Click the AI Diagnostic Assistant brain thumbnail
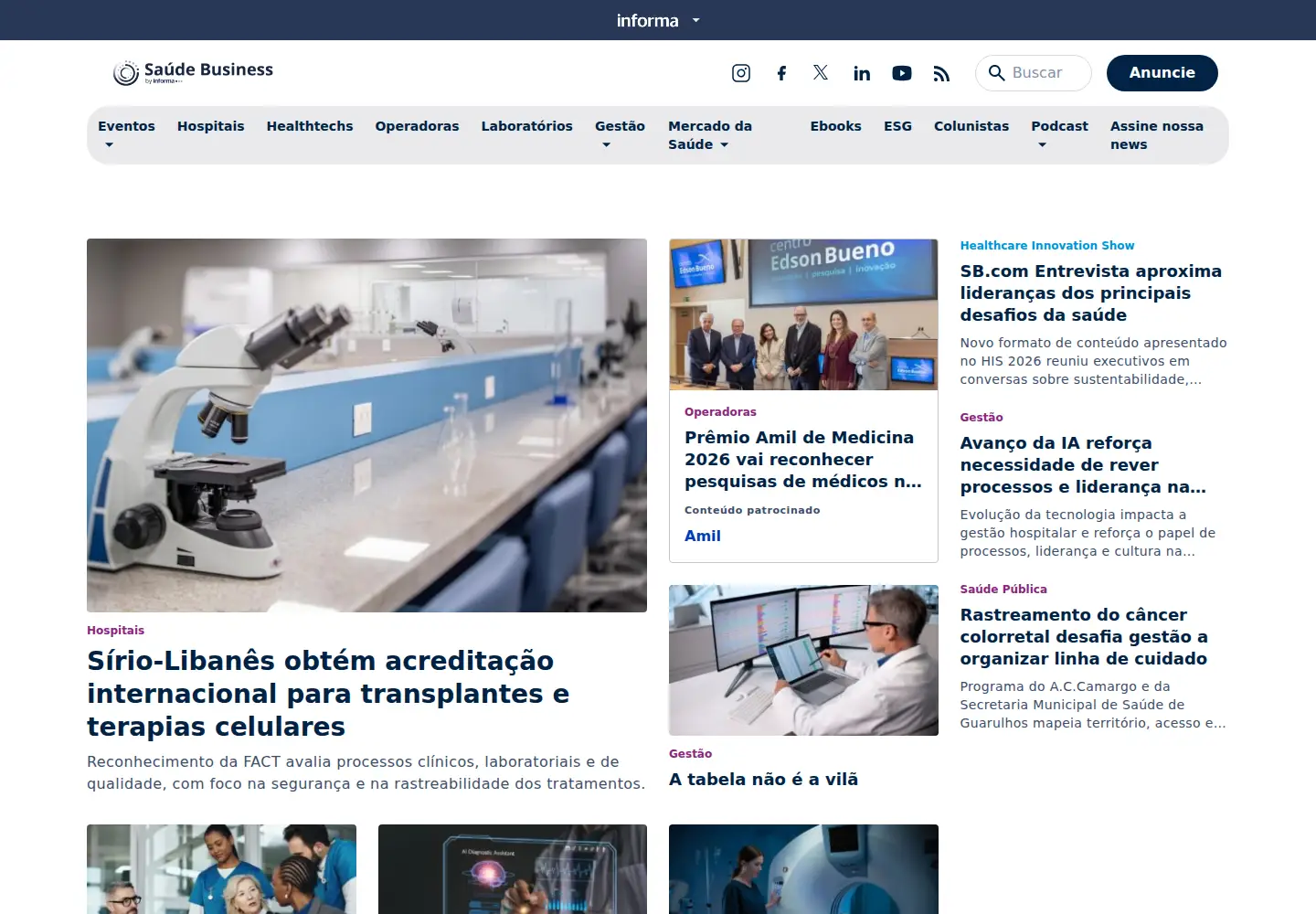Viewport: 1316px width, 914px height. pyautogui.click(x=513, y=869)
